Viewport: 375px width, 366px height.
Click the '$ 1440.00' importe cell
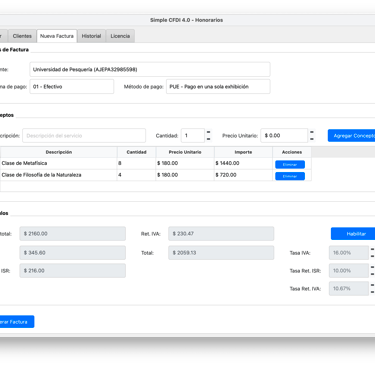[243, 163]
